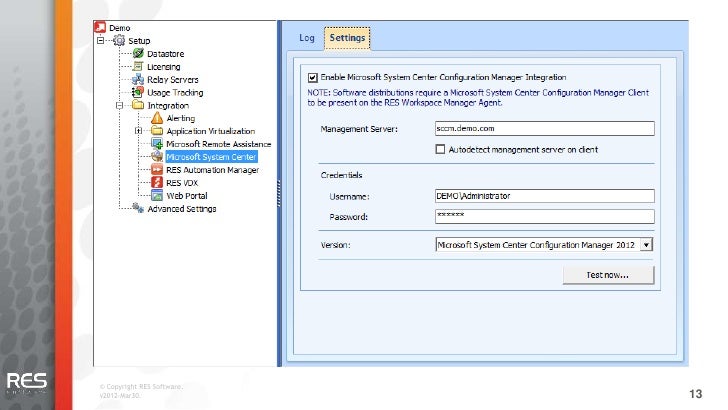Viewport: 728px width, 410px height.
Task: Click the Advanced Settings gears icon
Action: 138,208
